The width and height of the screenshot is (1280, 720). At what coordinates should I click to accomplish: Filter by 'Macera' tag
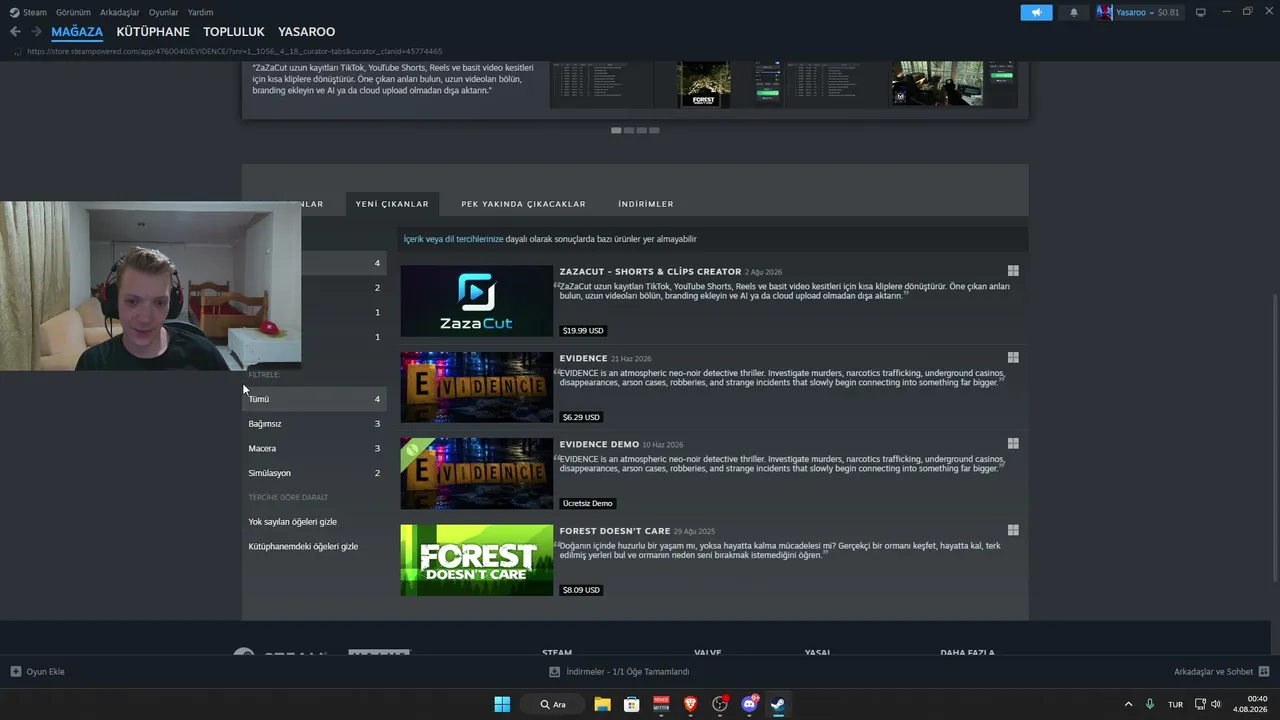tap(314, 448)
